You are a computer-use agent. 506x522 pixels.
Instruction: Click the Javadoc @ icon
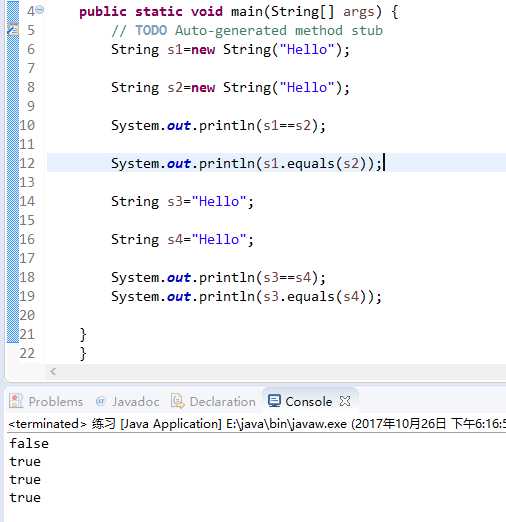100,401
